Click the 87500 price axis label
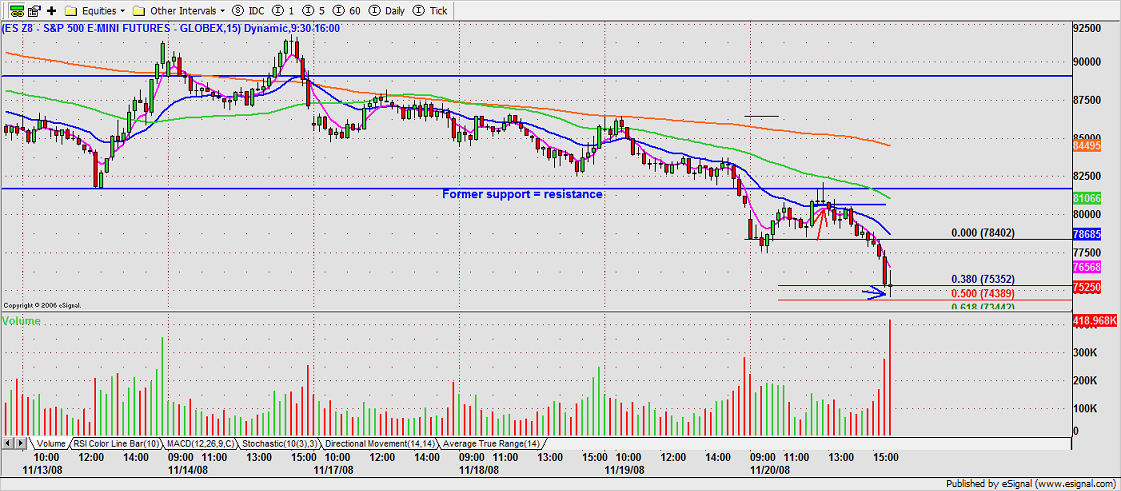 (1087, 100)
